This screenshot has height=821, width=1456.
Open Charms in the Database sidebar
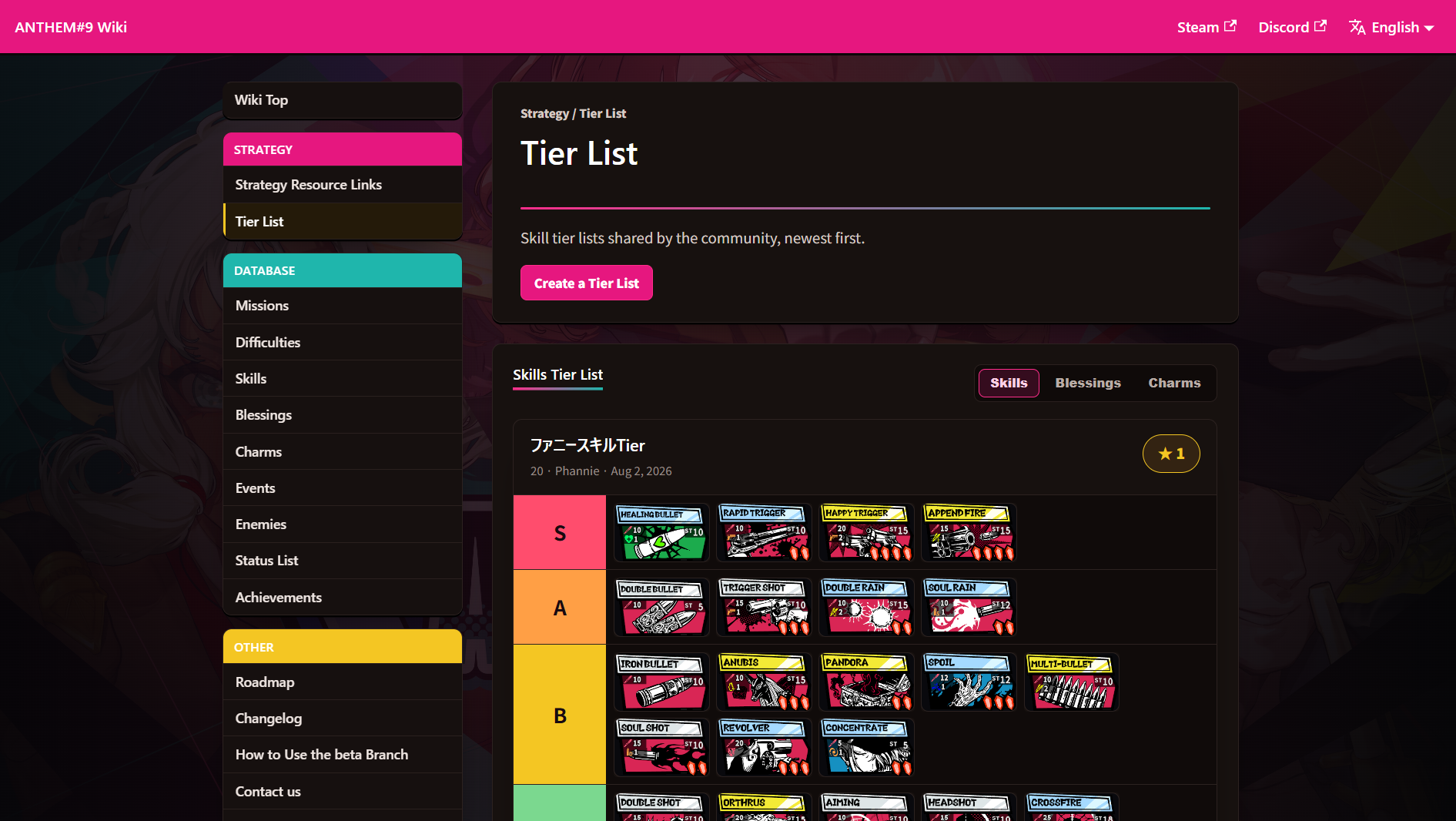tap(343, 452)
